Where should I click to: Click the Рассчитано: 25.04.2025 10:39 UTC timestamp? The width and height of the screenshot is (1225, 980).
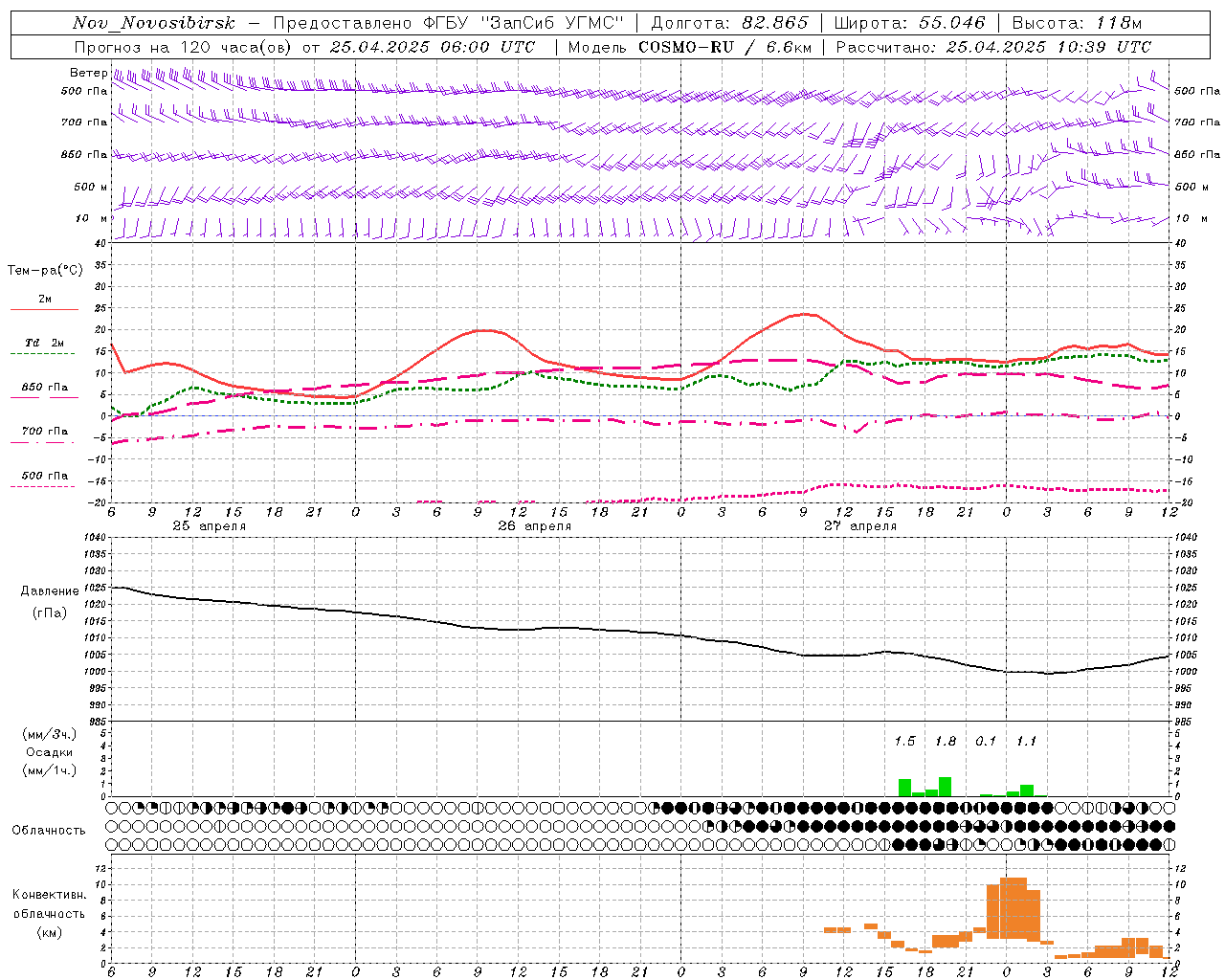click(x=993, y=47)
